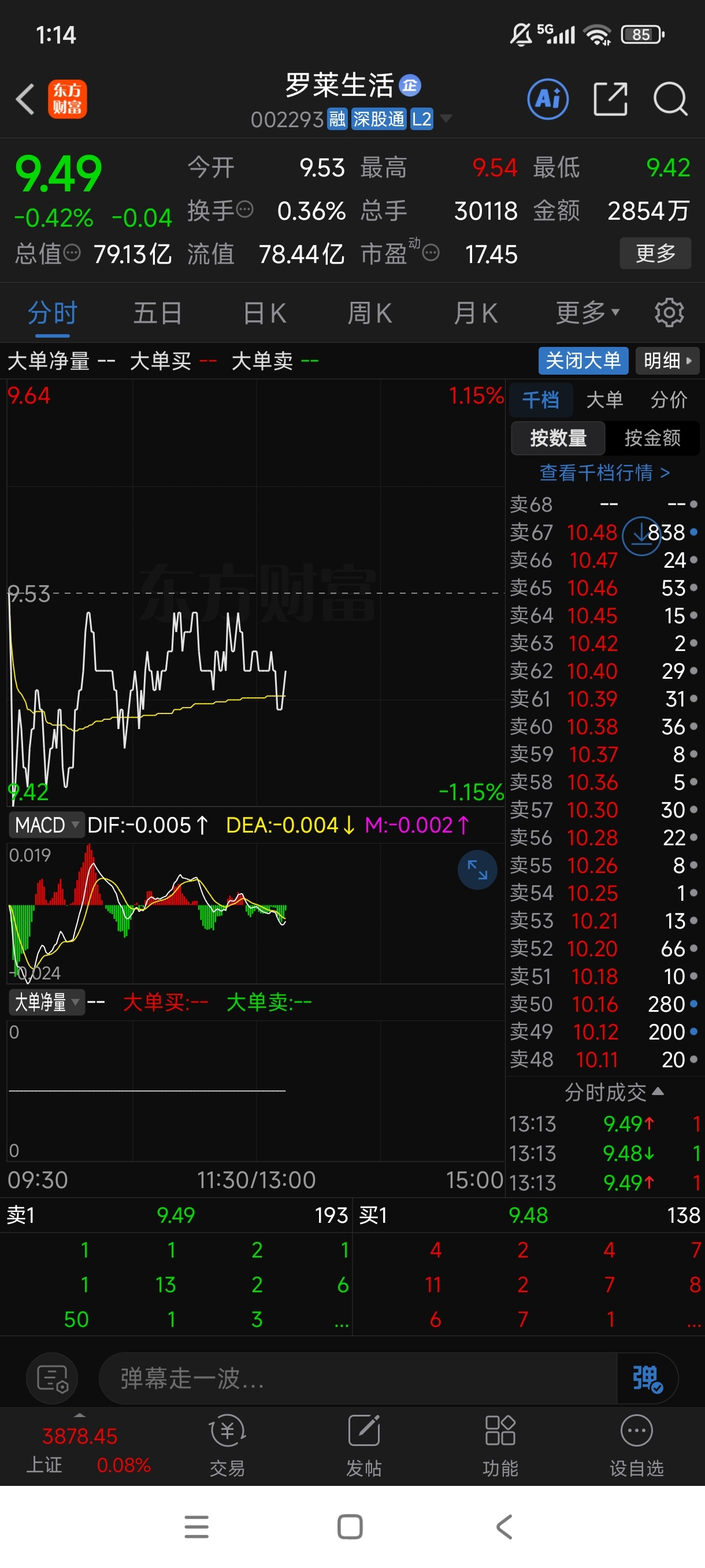Toggle the 弹 barrage icon
705x1568 pixels.
pos(647,1379)
